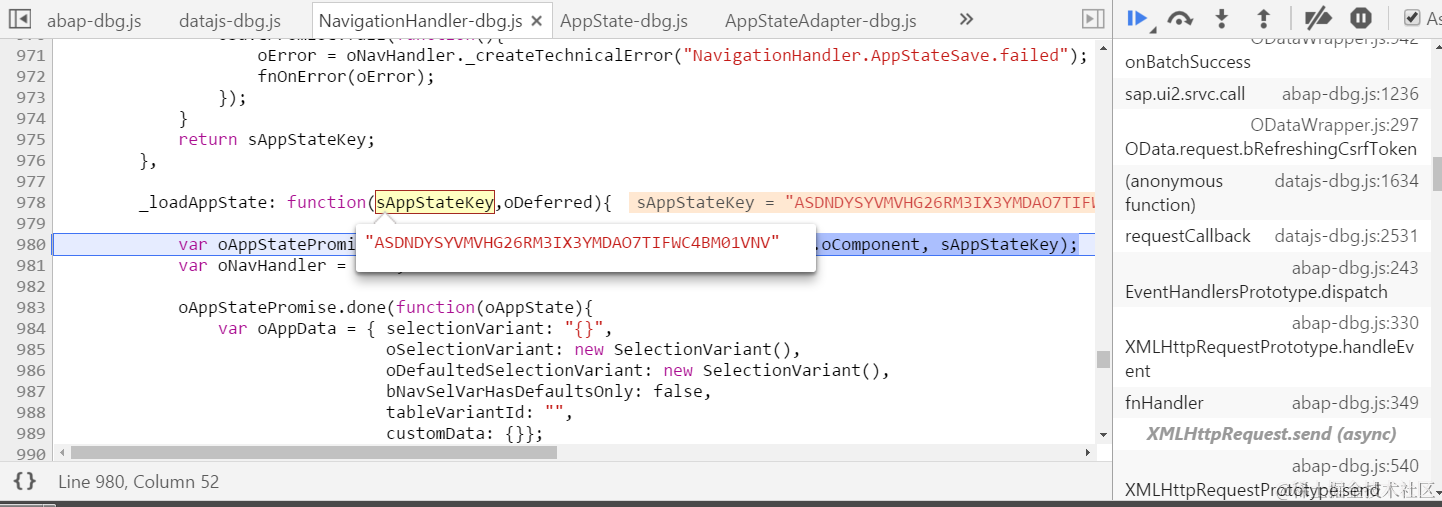Select (anonymous function) call stack frame
Image resolution: width=1442 pixels, height=507 pixels.
[1174, 193]
